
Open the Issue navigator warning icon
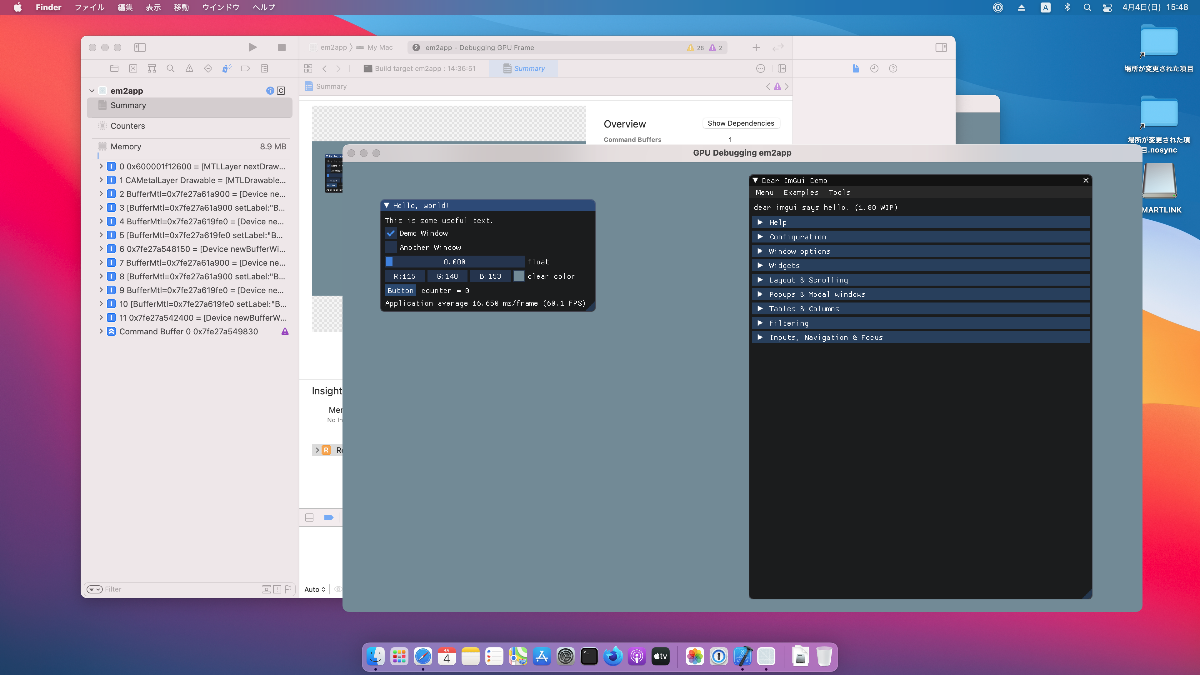189,69
